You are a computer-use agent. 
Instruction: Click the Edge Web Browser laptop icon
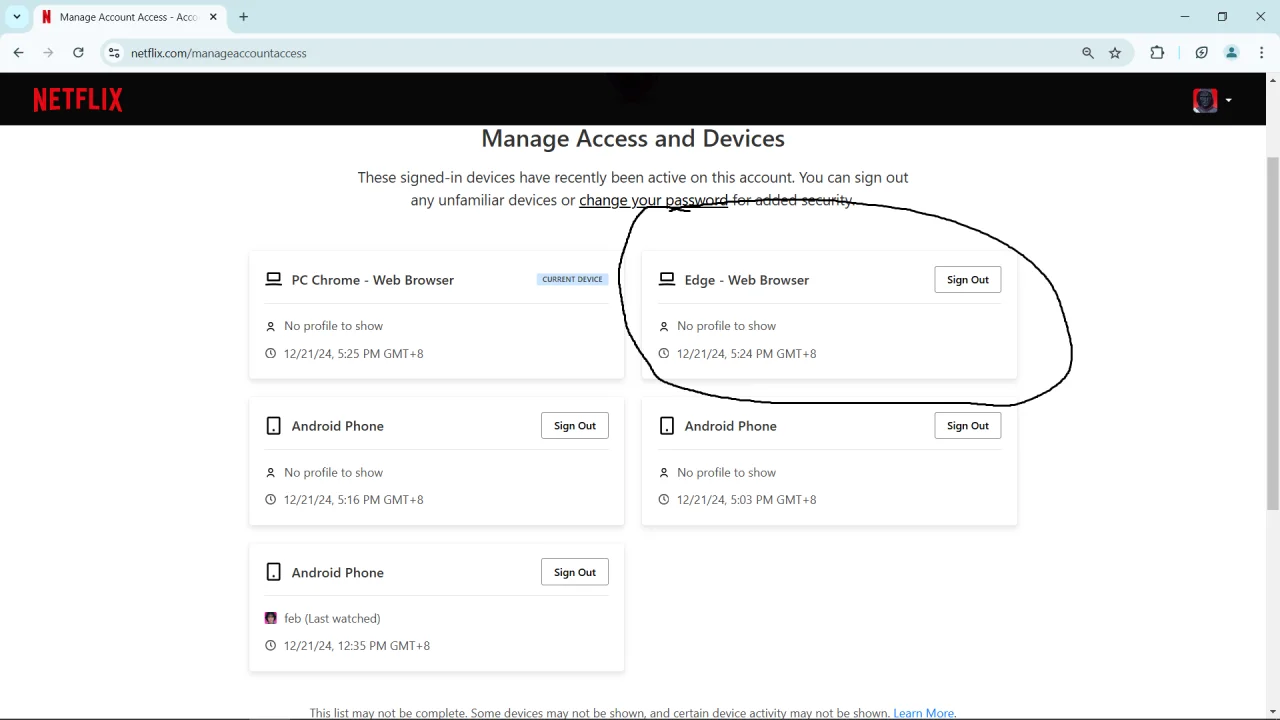[x=667, y=280]
